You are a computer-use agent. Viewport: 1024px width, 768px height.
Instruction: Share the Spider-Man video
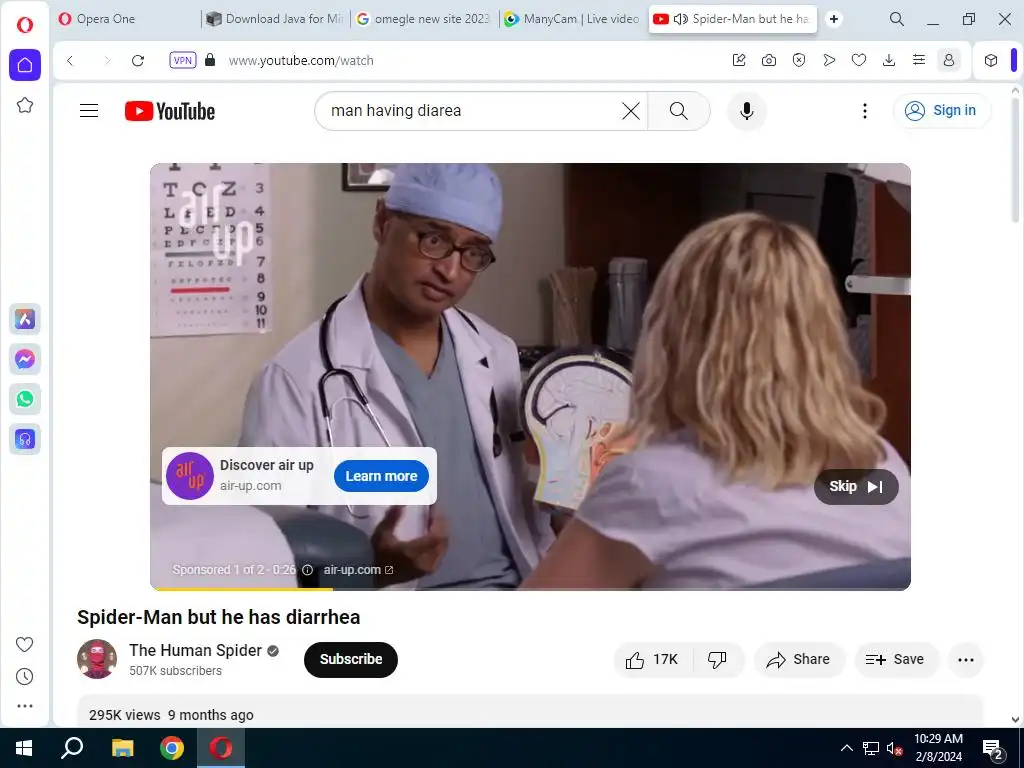(799, 660)
